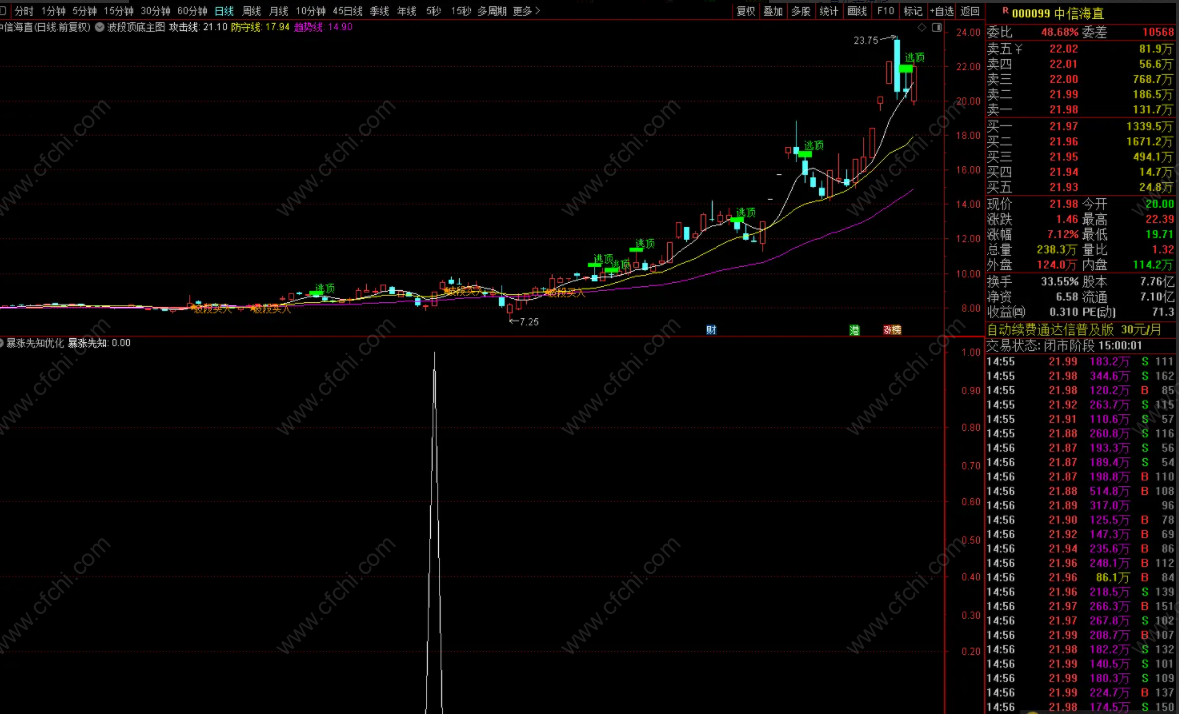Click the 14:55 tick with 183.2万
The width and height of the screenshot is (1179, 714).
click(1080, 362)
